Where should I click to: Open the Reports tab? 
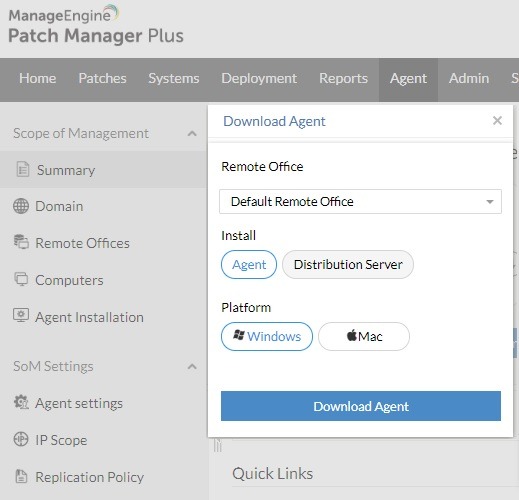pos(343,79)
